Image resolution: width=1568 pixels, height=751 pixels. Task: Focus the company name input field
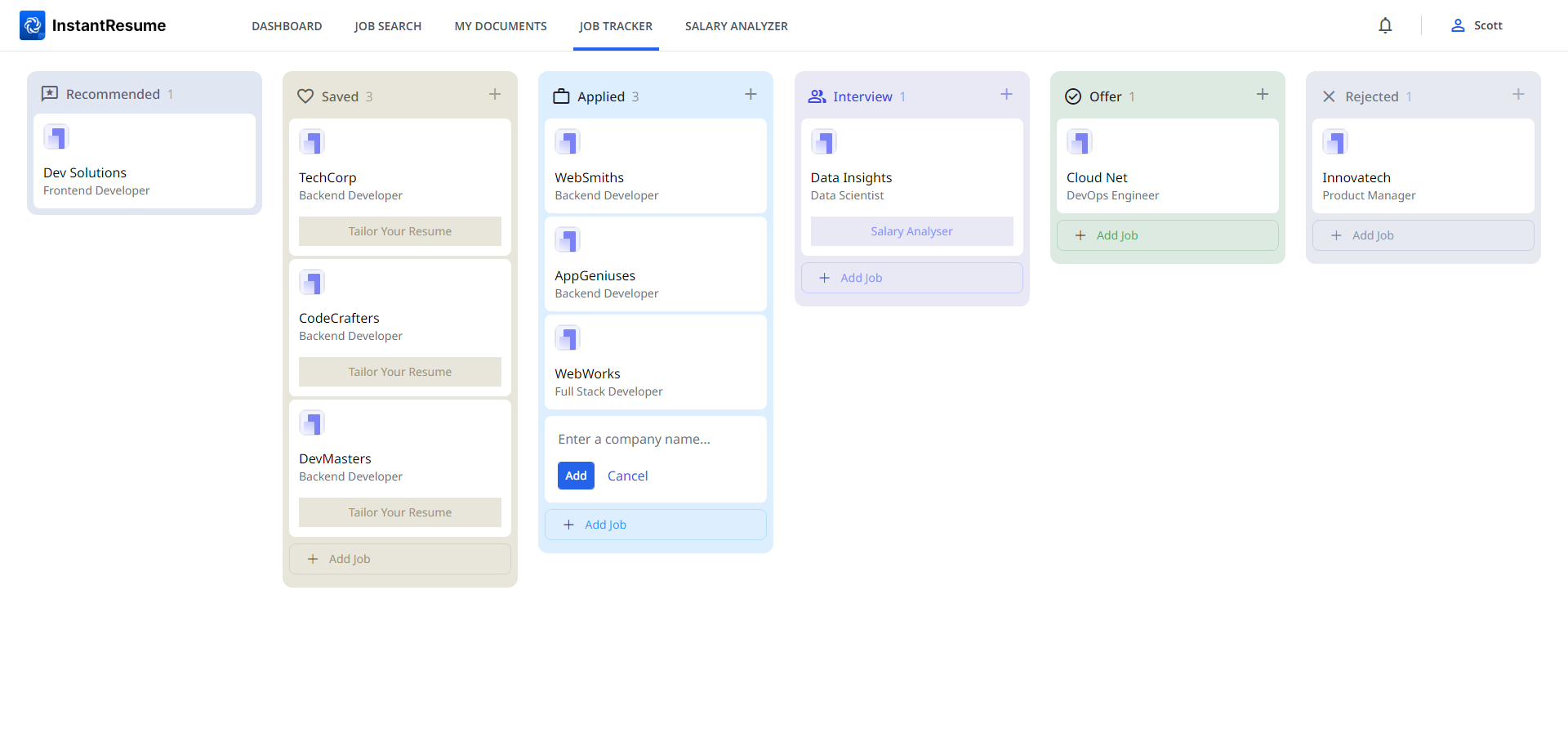(656, 440)
